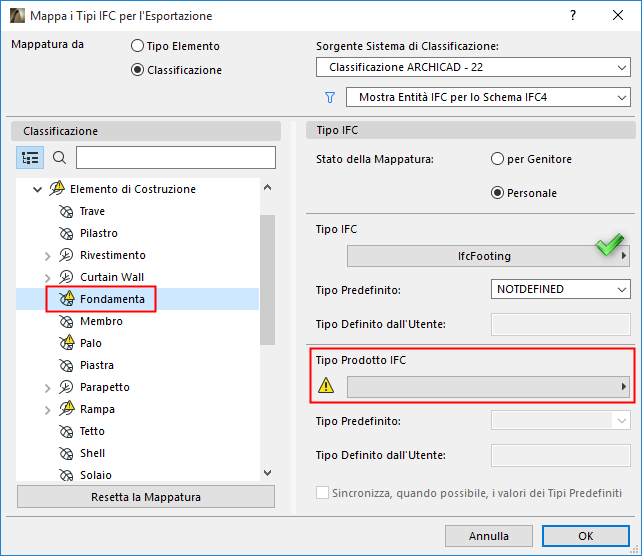Open the Classificazione ARCHICAD - 22 dropdown
The width and height of the screenshot is (642, 556).
(x=473, y=68)
